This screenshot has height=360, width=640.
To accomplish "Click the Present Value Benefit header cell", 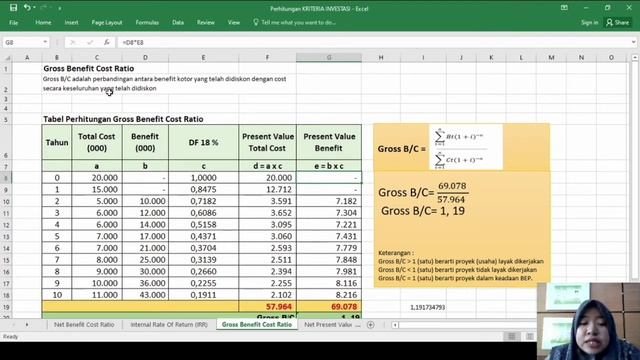I will coord(329,142).
